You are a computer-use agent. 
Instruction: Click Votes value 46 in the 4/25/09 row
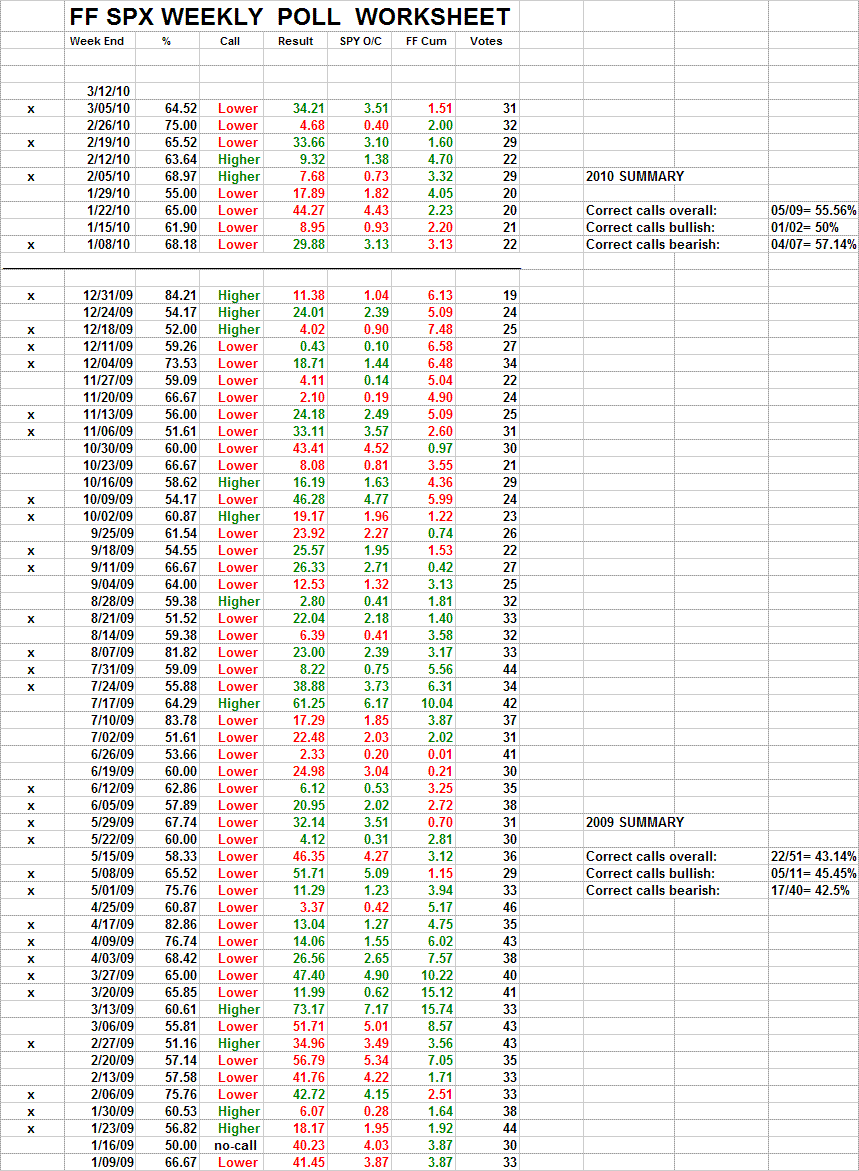[x=510, y=907]
